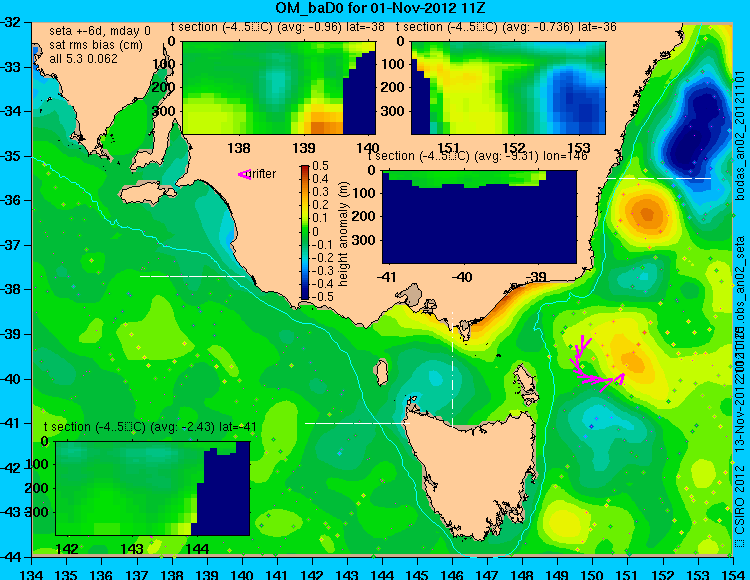Click the title "OM_baD0 for 01-Nov-2012 11Z"
The image size is (750, 580).
pyautogui.click(x=380, y=8)
